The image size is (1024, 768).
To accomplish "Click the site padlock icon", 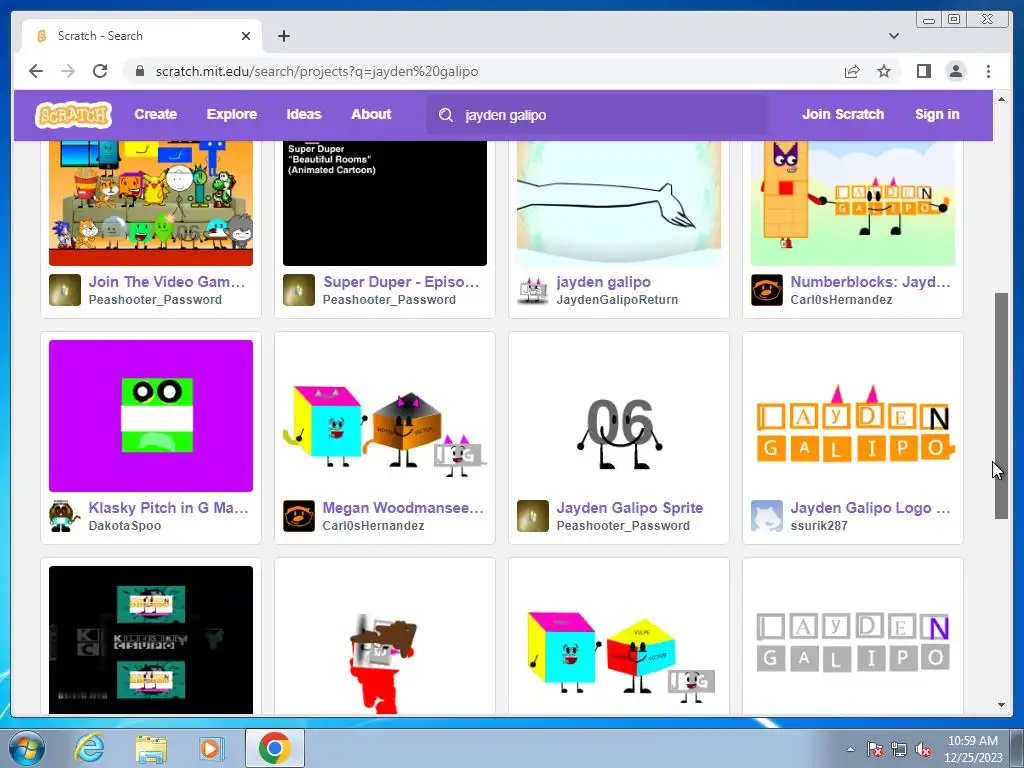I will [140, 71].
